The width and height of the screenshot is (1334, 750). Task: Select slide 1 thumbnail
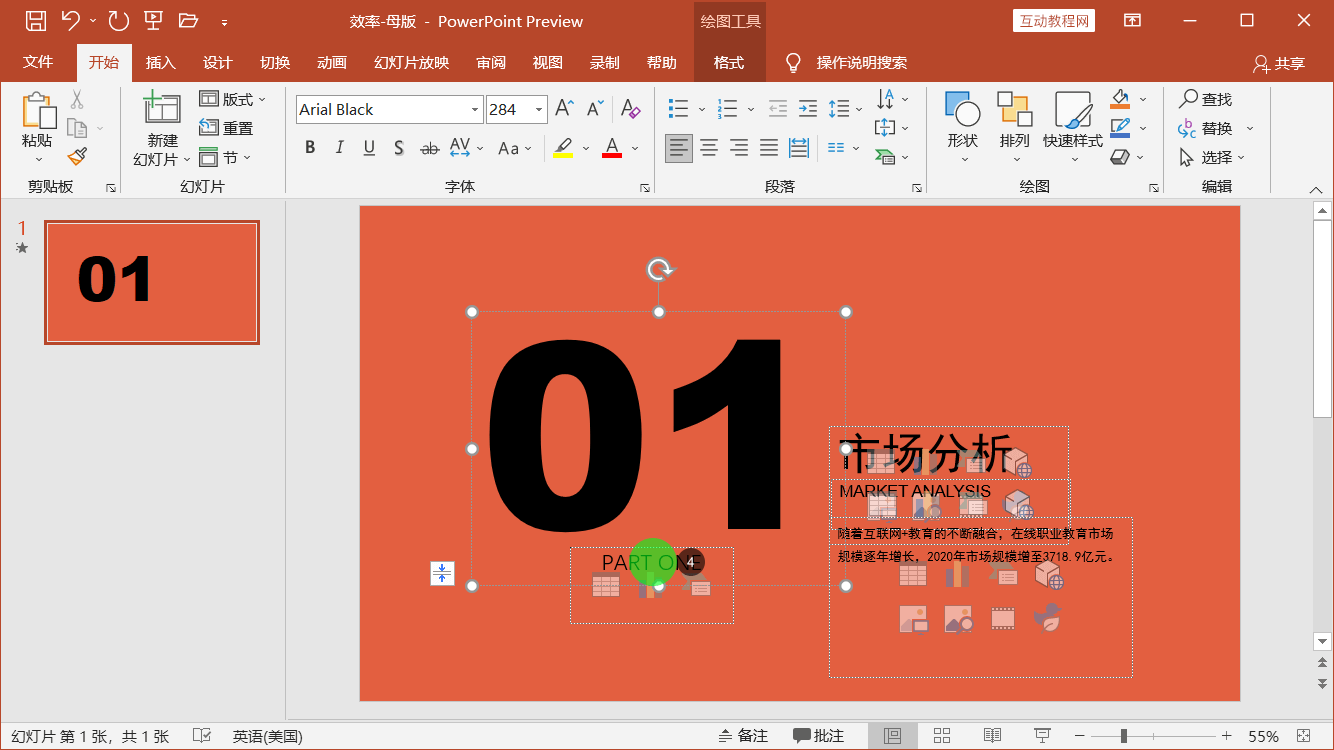pos(152,282)
